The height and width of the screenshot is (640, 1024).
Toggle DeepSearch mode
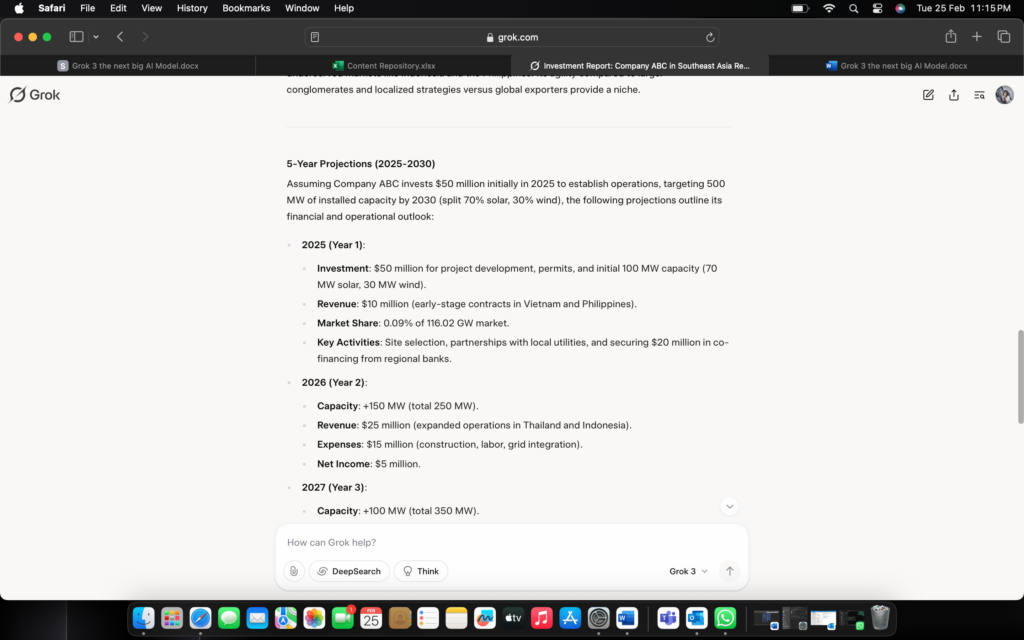click(x=349, y=571)
